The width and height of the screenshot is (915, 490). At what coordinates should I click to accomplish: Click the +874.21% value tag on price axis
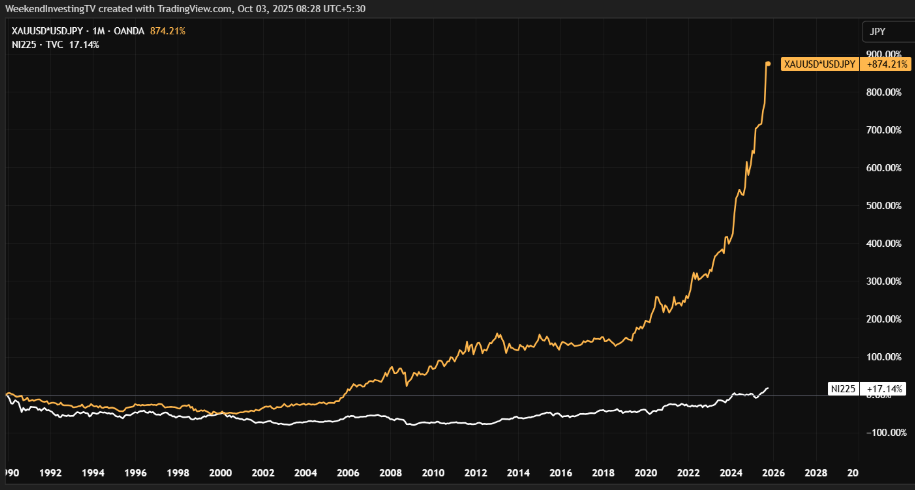pos(884,64)
